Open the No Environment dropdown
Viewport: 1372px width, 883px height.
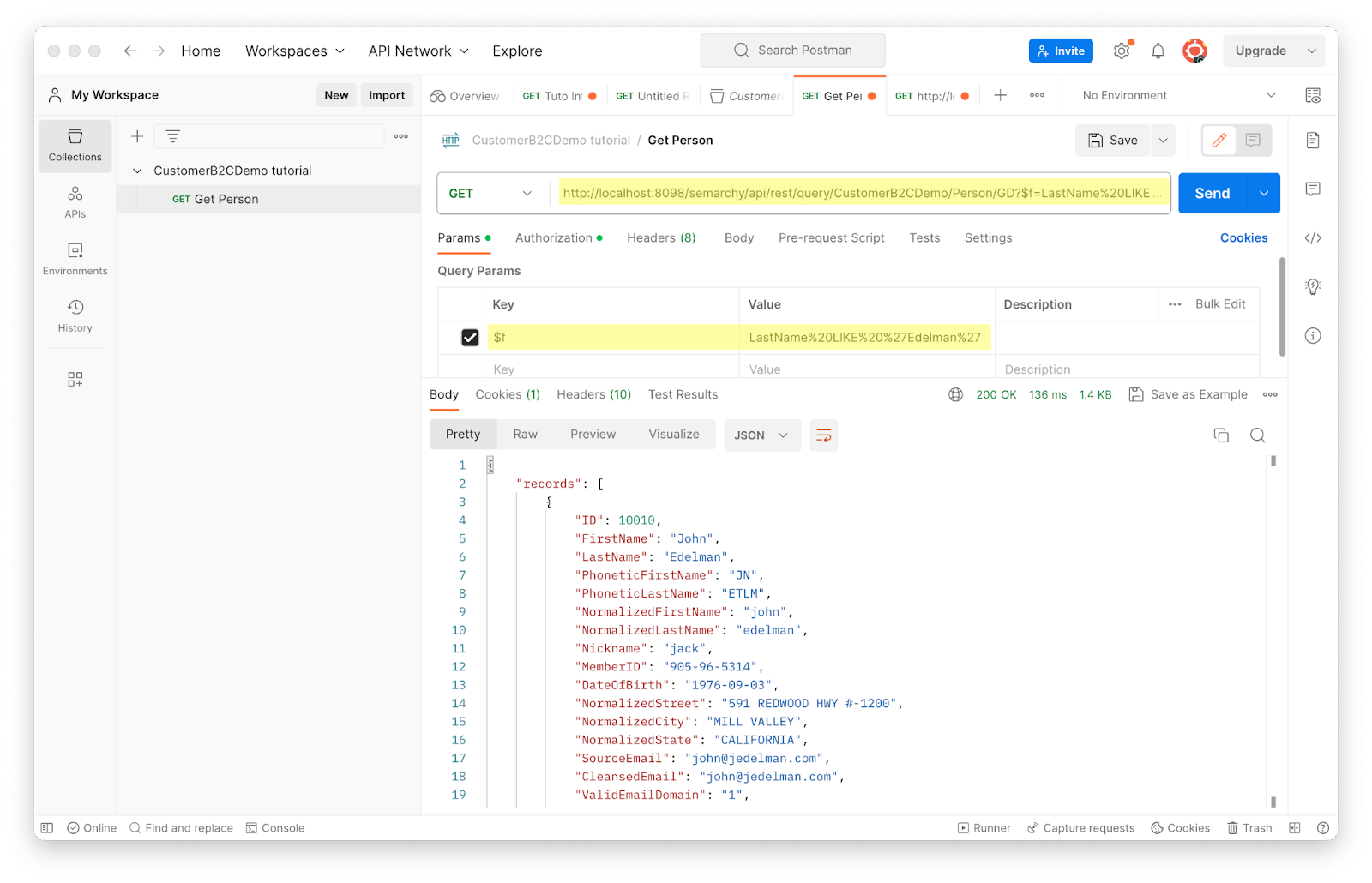(x=1178, y=95)
